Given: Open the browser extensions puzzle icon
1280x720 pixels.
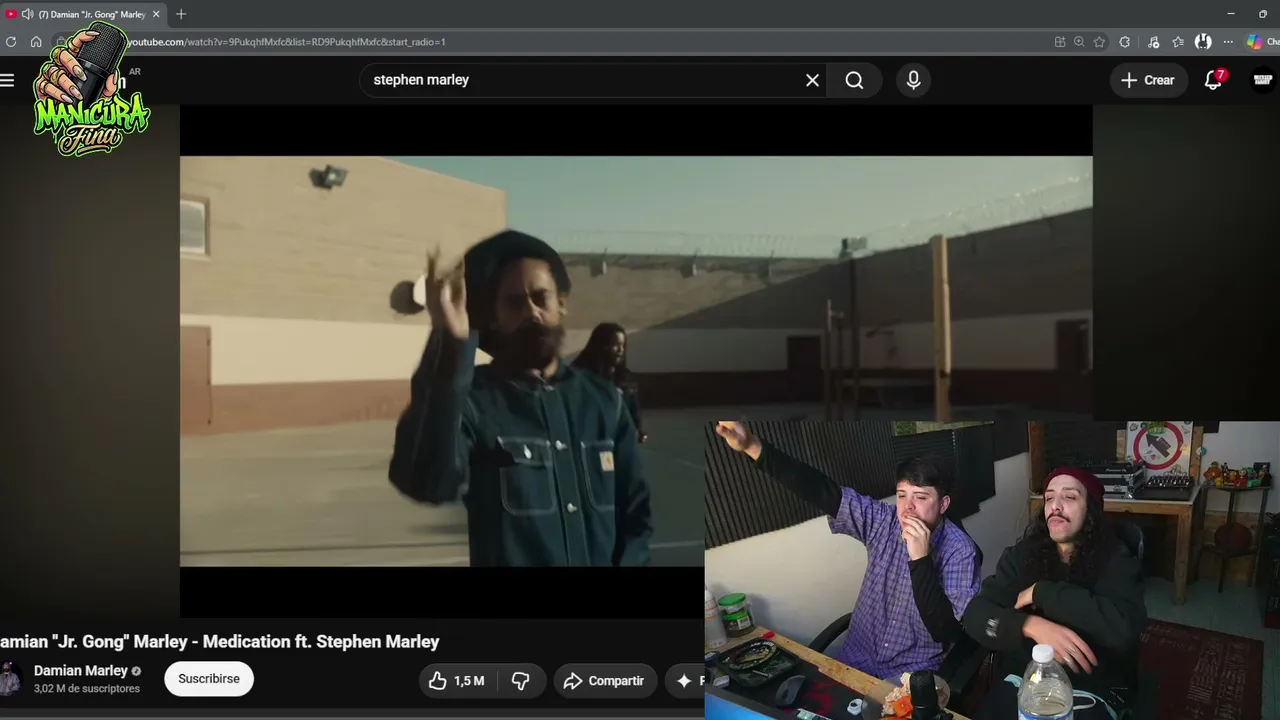Looking at the screenshot, I should click(1125, 42).
